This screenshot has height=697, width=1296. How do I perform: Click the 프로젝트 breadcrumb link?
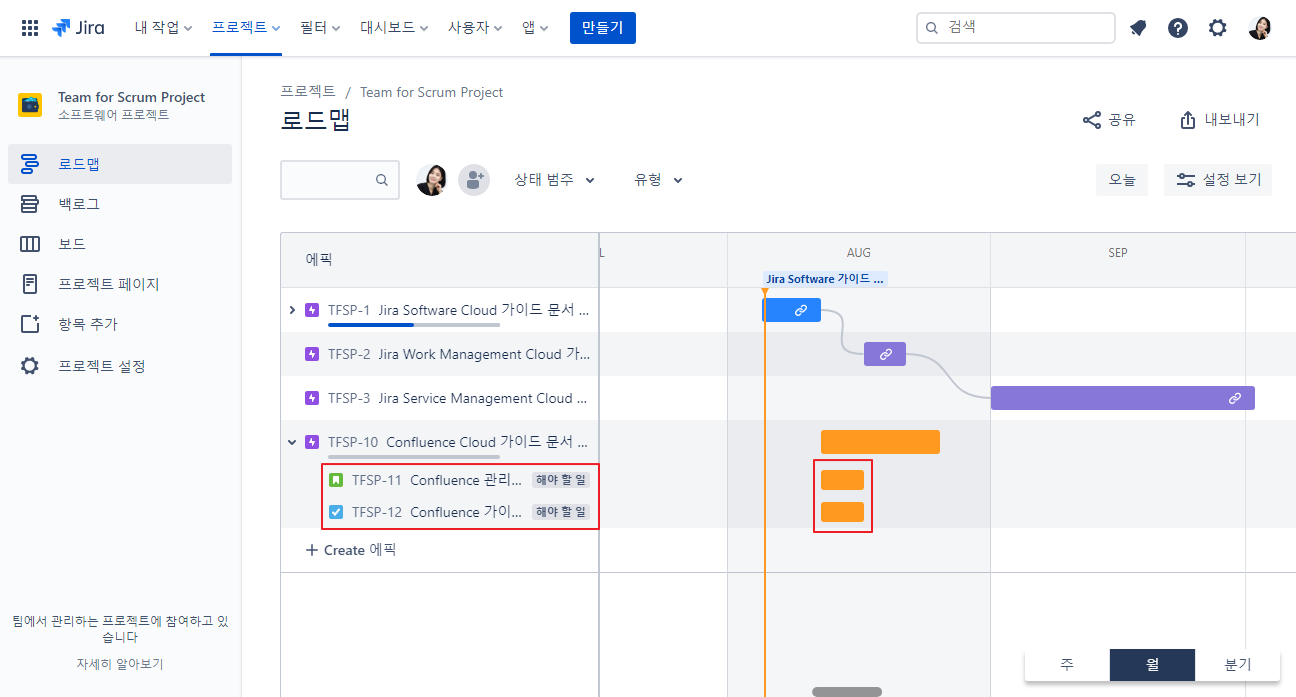click(x=308, y=92)
